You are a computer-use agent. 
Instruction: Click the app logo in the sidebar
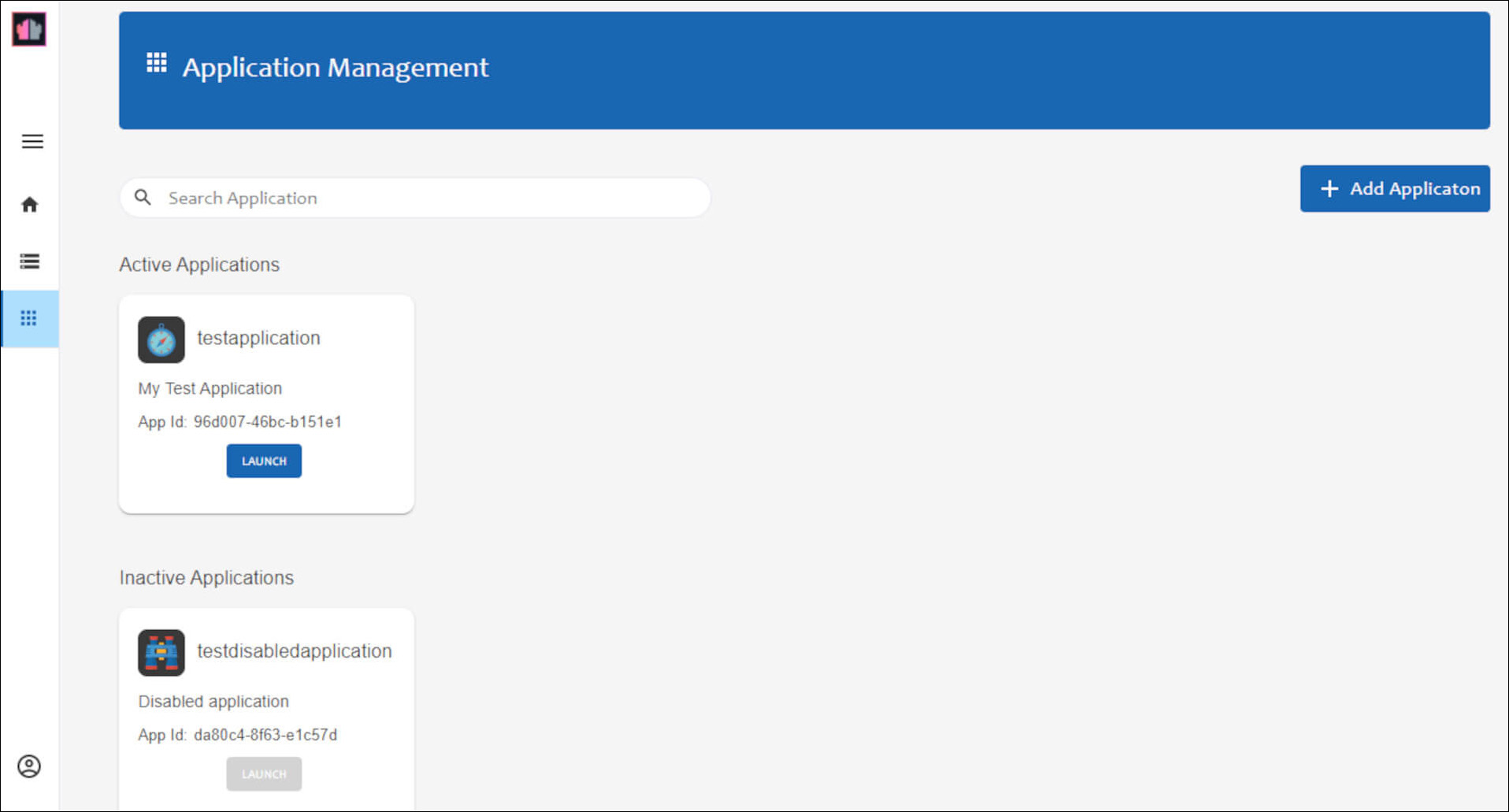tap(29, 29)
